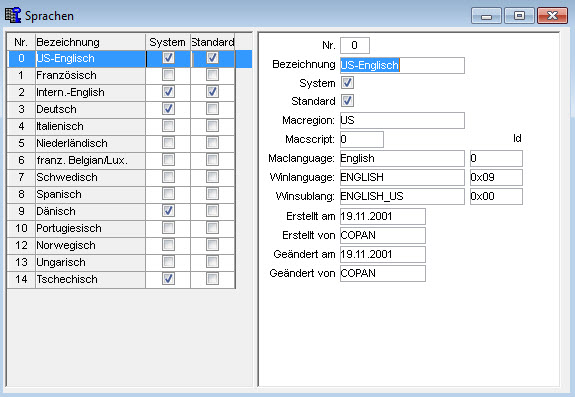Viewport: 575px width, 397px height.
Task: Click the Macscript input field
Action: [x=362, y=139]
